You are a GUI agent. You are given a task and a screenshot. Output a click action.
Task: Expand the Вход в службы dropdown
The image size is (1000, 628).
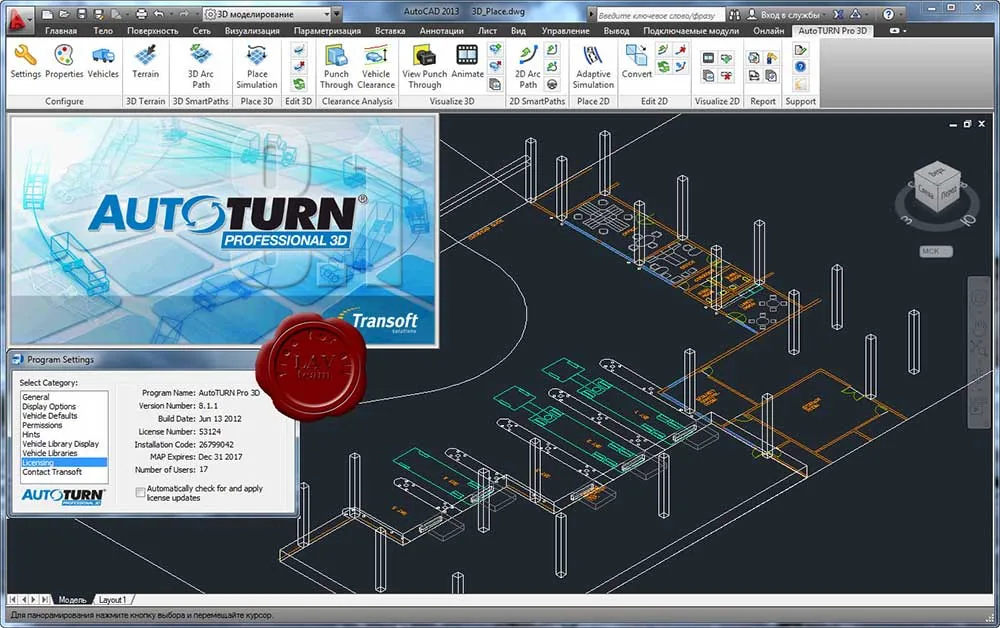point(824,14)
